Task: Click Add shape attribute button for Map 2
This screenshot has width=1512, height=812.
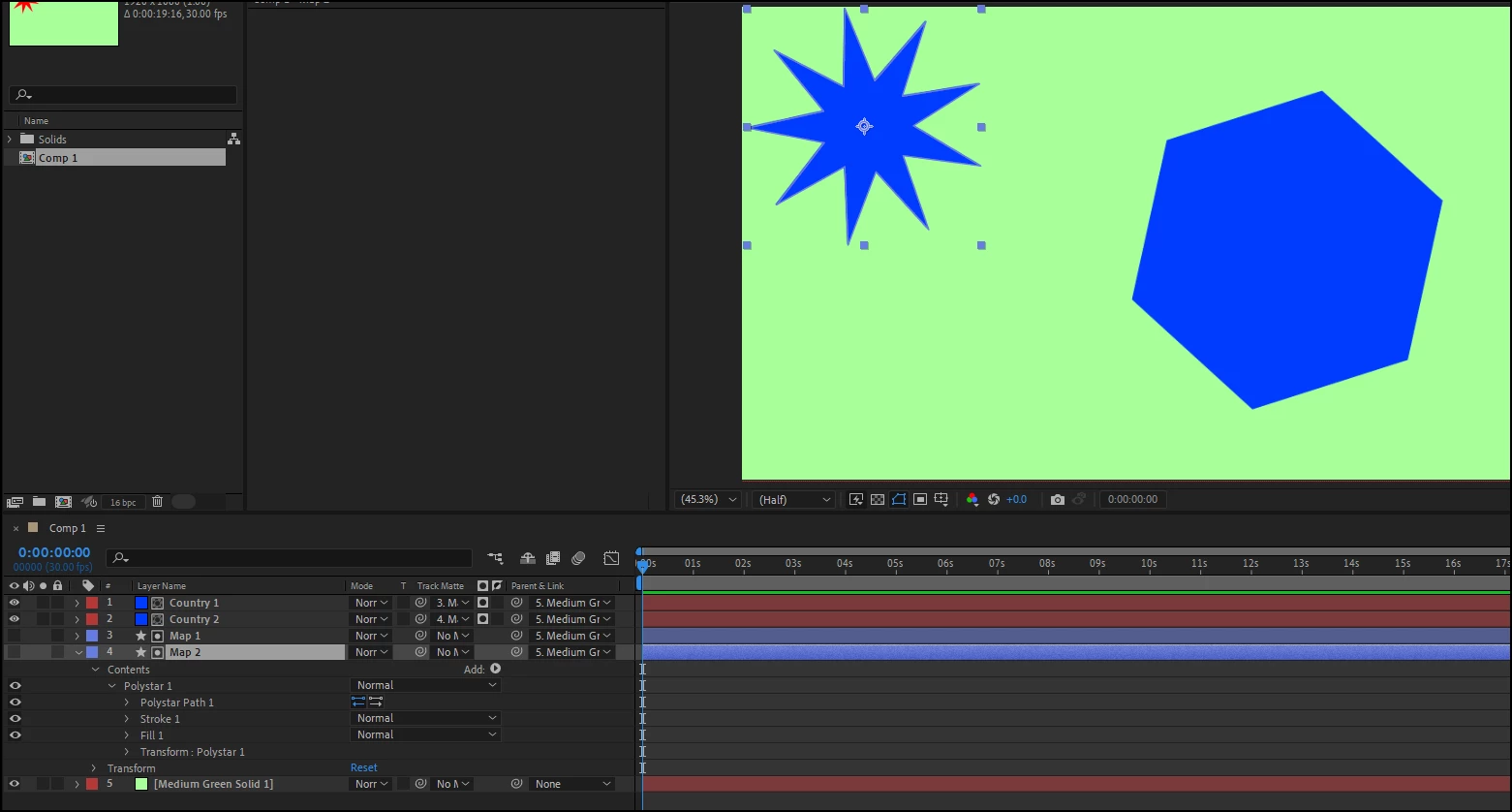Action: pos(496,669)
